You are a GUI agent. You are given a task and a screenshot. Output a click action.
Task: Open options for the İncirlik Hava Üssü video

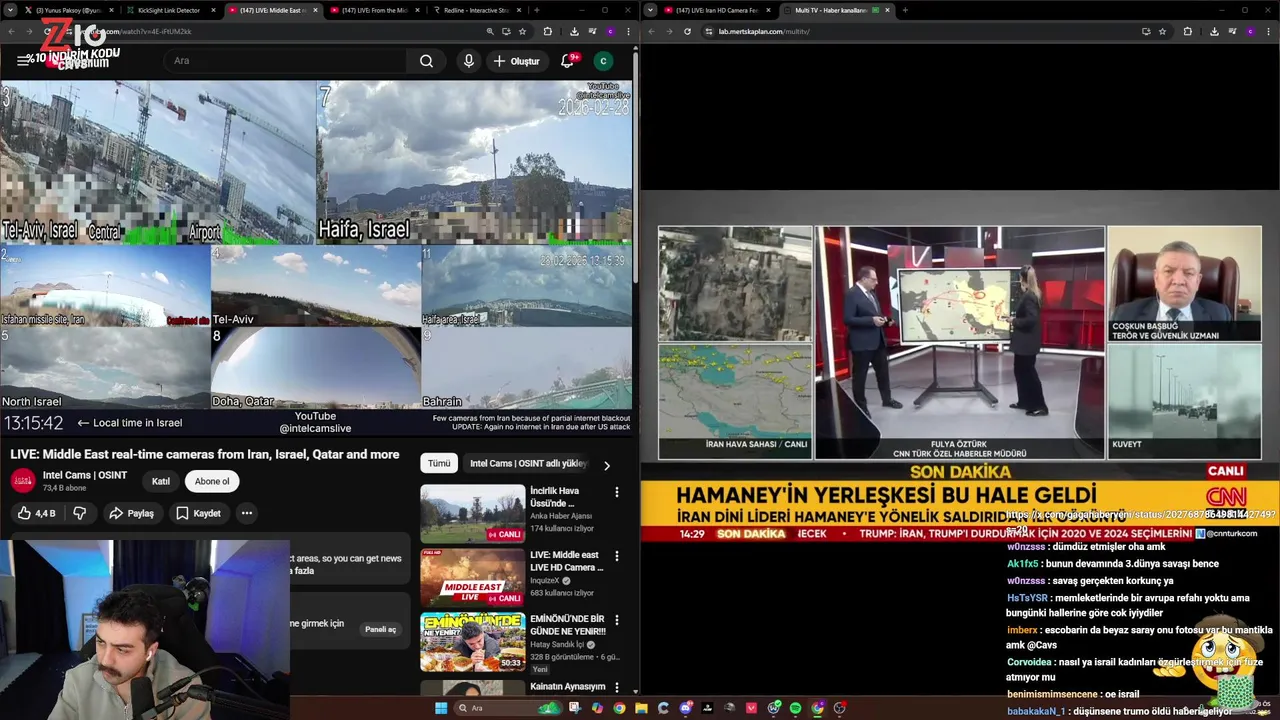click(x=617, y=492)
